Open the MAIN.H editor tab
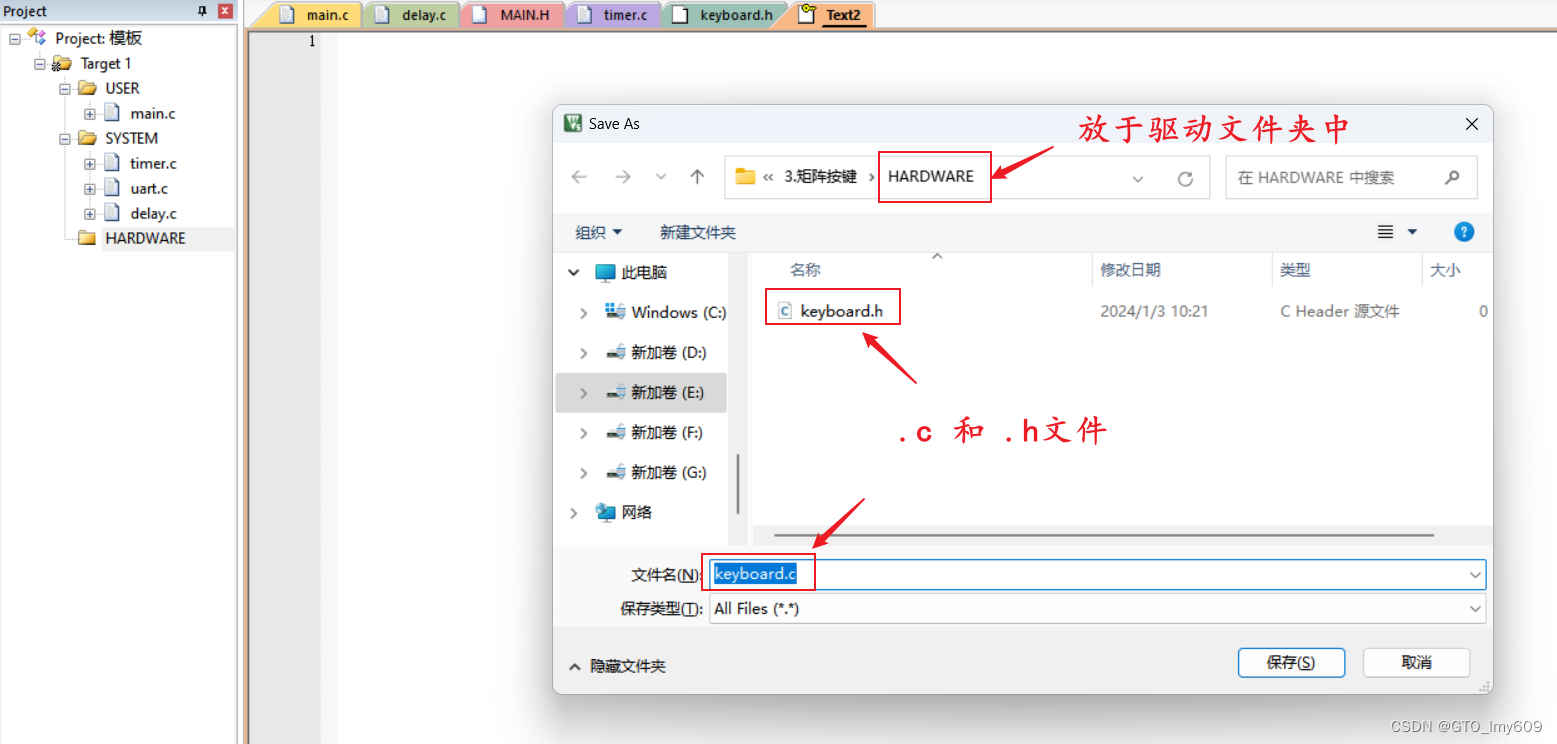This screenshot has width=1557, height=744. click(513, 15)
